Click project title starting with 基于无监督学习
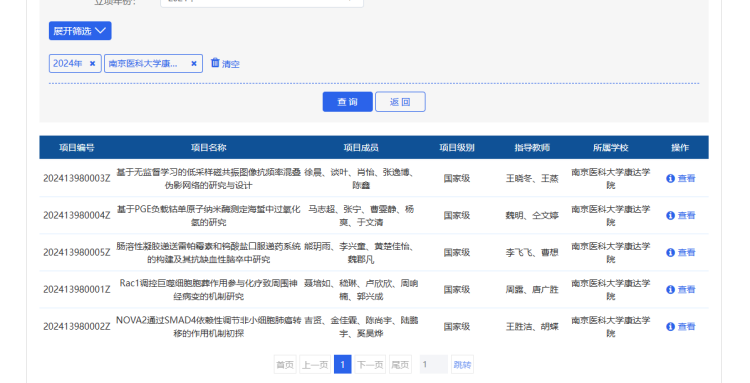Image resolution: width=750 pixels, height=383 pixels. click(209, 178)
